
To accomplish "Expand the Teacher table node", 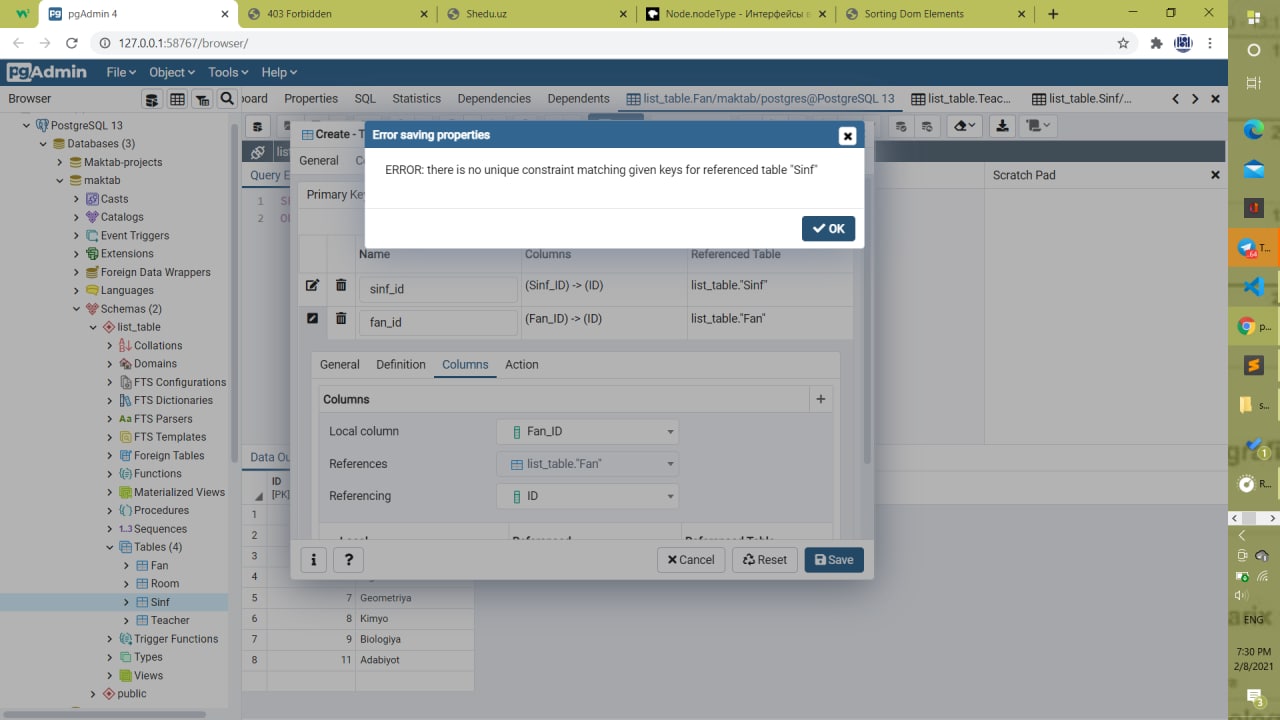I will coord(127,620).
